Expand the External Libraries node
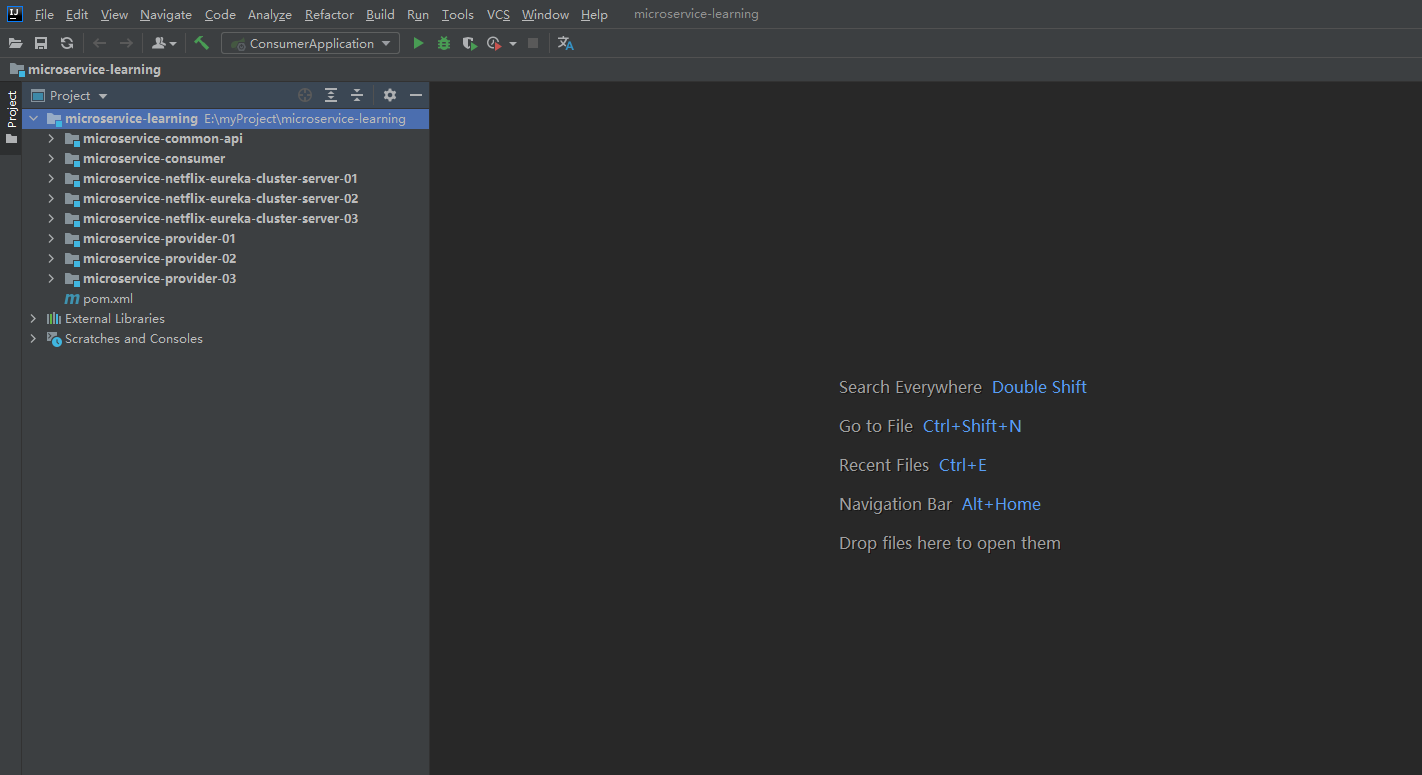1422x775 pixels. [x=33, y=318]
